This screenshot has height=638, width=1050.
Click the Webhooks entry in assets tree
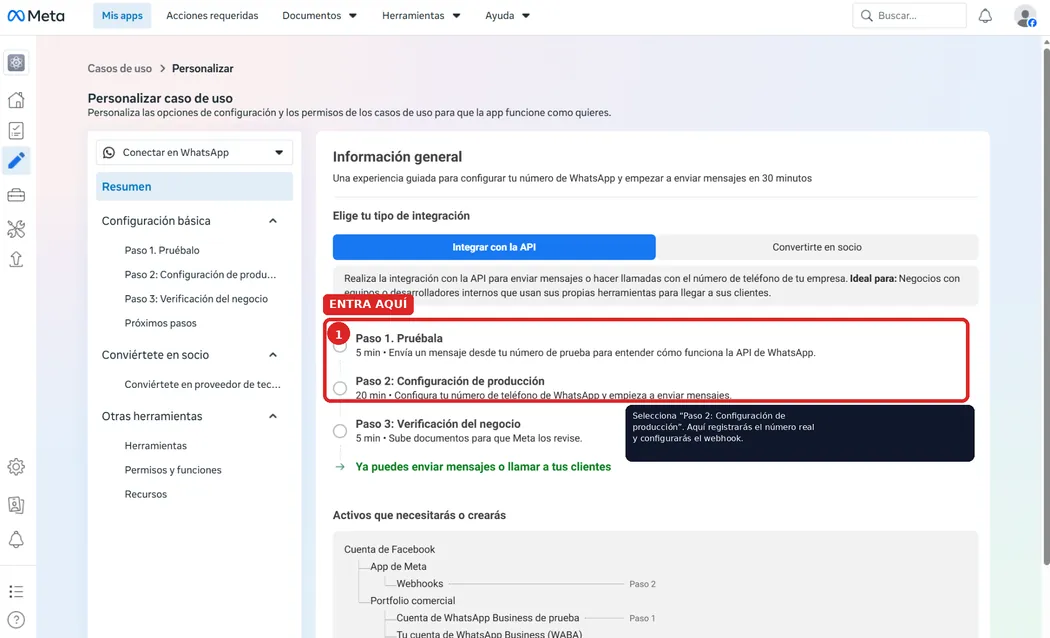420,584
